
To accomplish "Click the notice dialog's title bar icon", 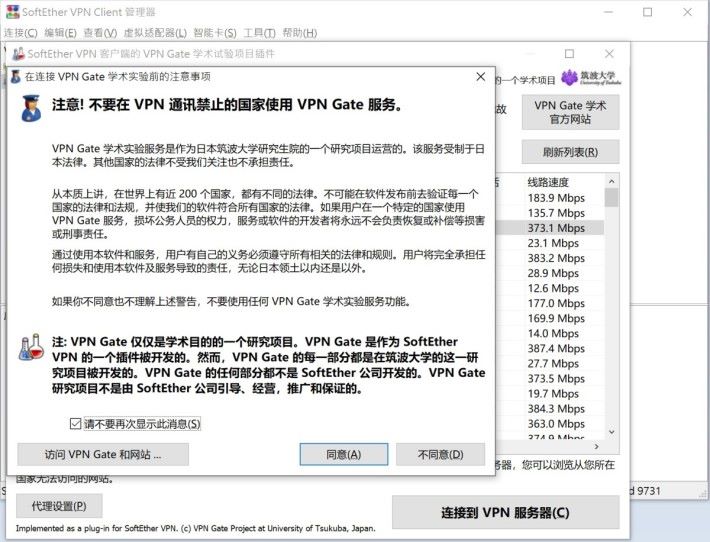I will click(x=15, y=77).
